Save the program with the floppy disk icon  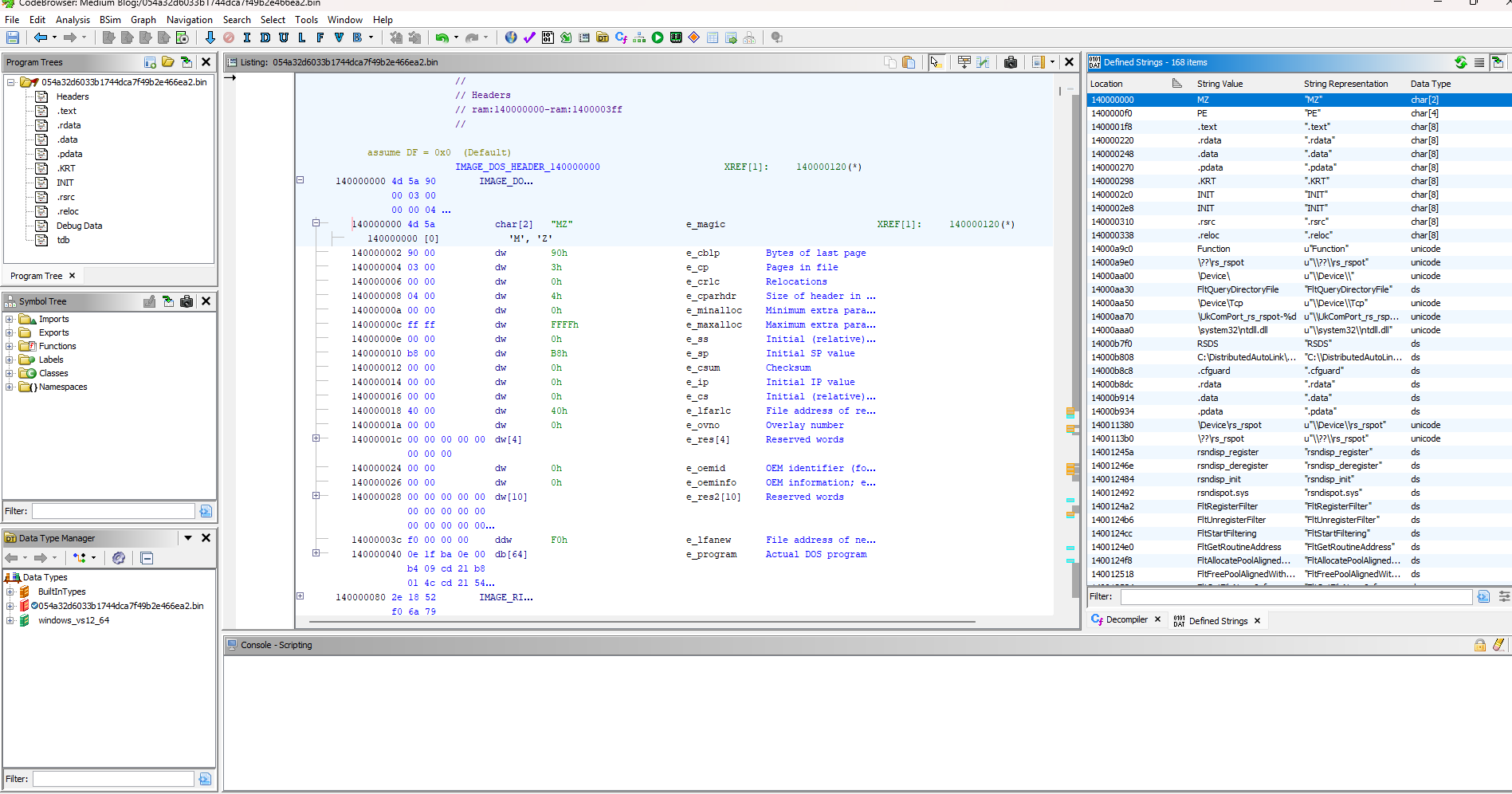(13, 37)
